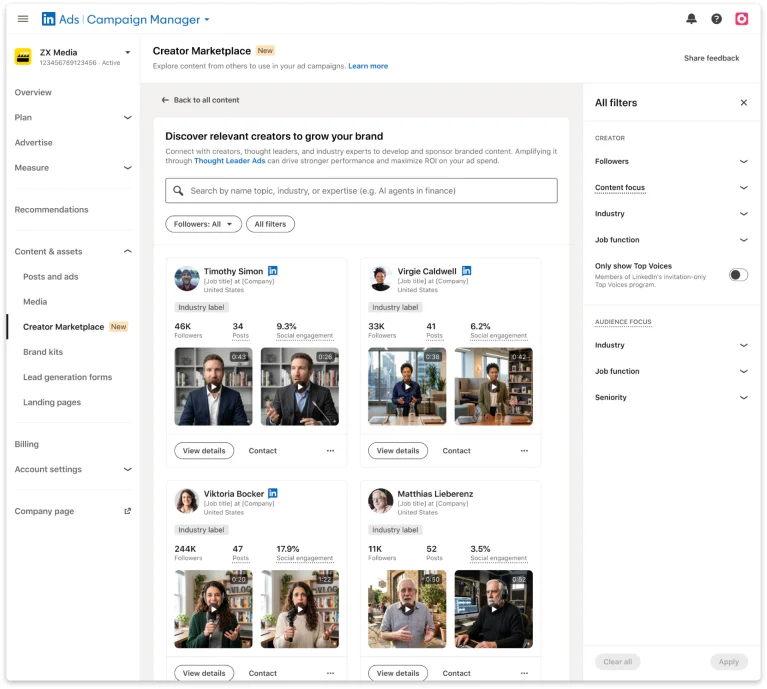Click the creator search field
Screen dimensions: 767x689
tap(361, 191)
